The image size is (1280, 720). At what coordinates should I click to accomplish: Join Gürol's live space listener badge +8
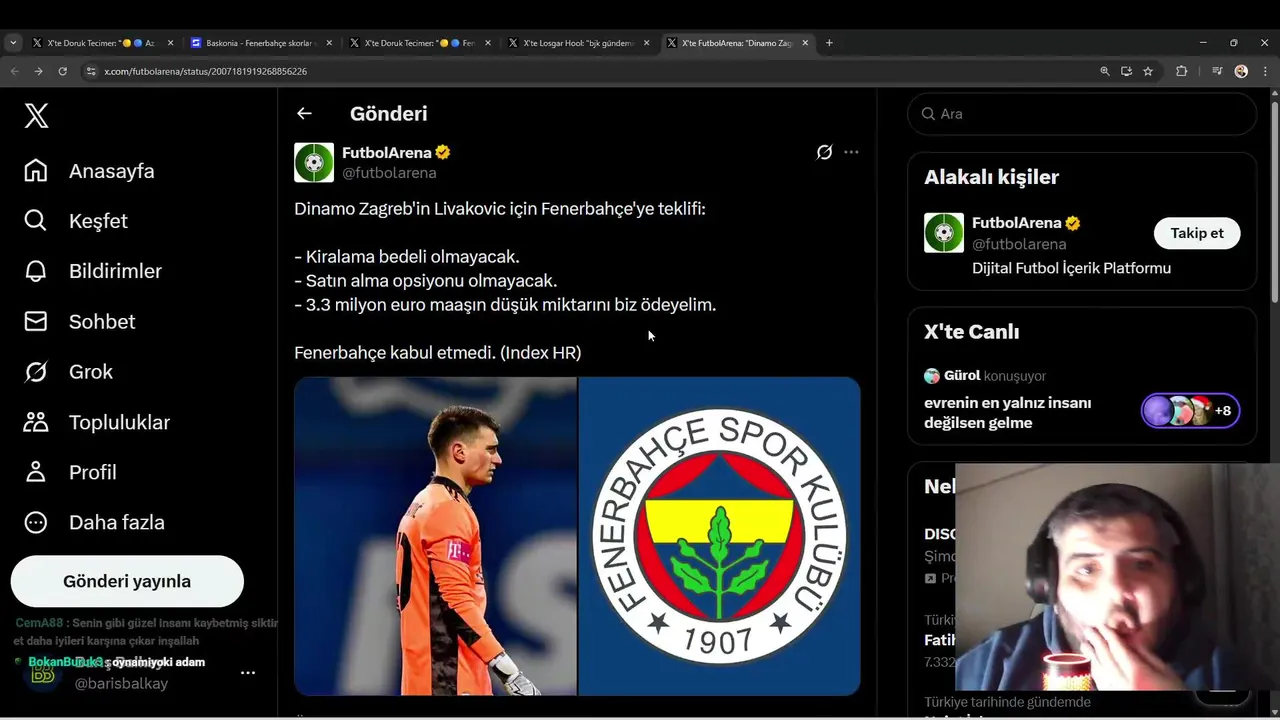(x=1191, y=410)
